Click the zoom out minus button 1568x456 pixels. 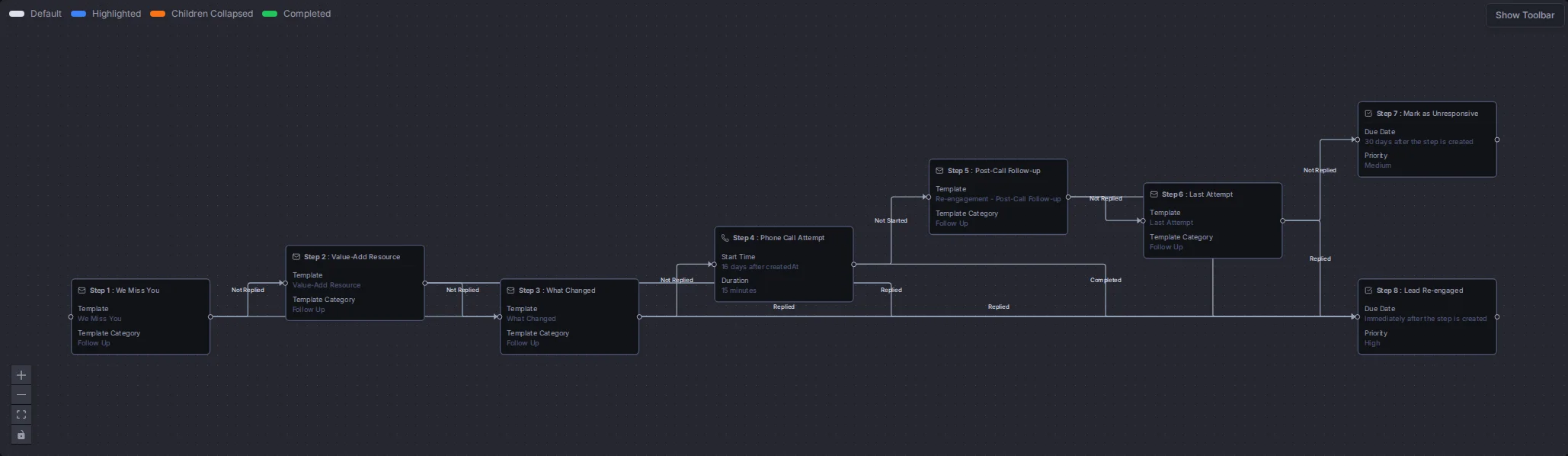21,395
